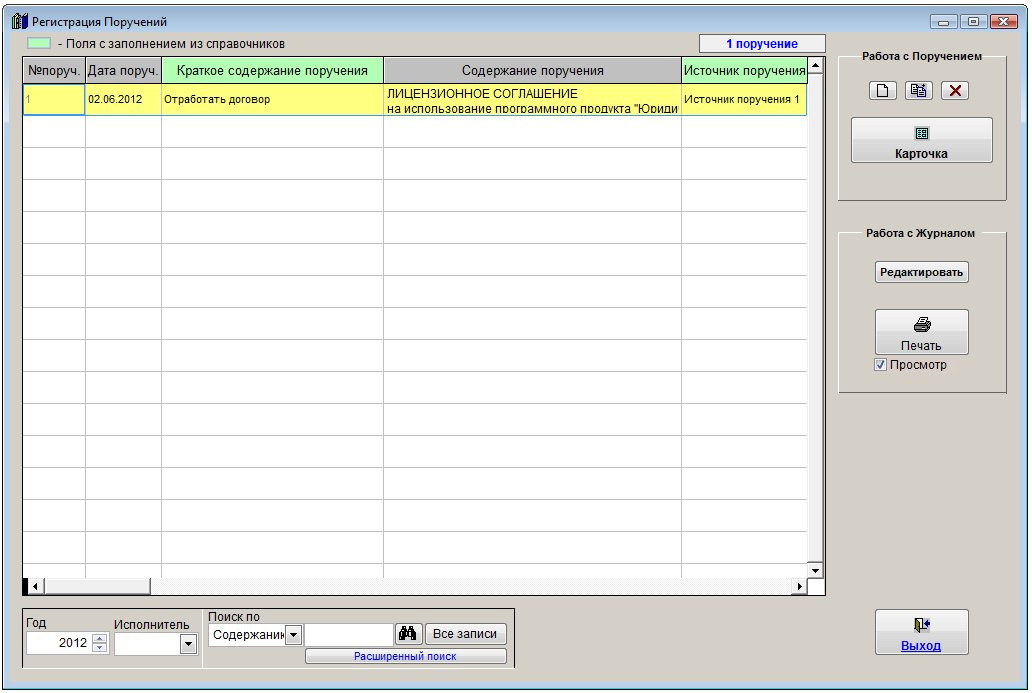Click the horizontal scrollbar left arrow
Screen dimensions: 1032x693
35,586
